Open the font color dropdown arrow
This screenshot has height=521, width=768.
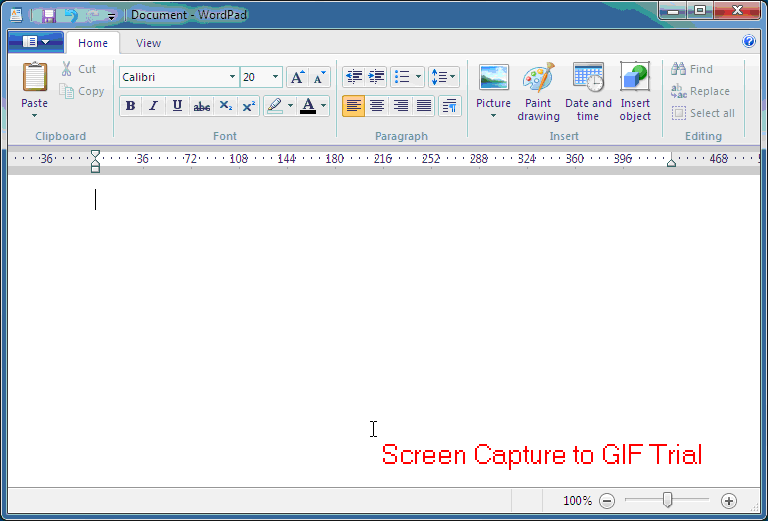(323, 106)
